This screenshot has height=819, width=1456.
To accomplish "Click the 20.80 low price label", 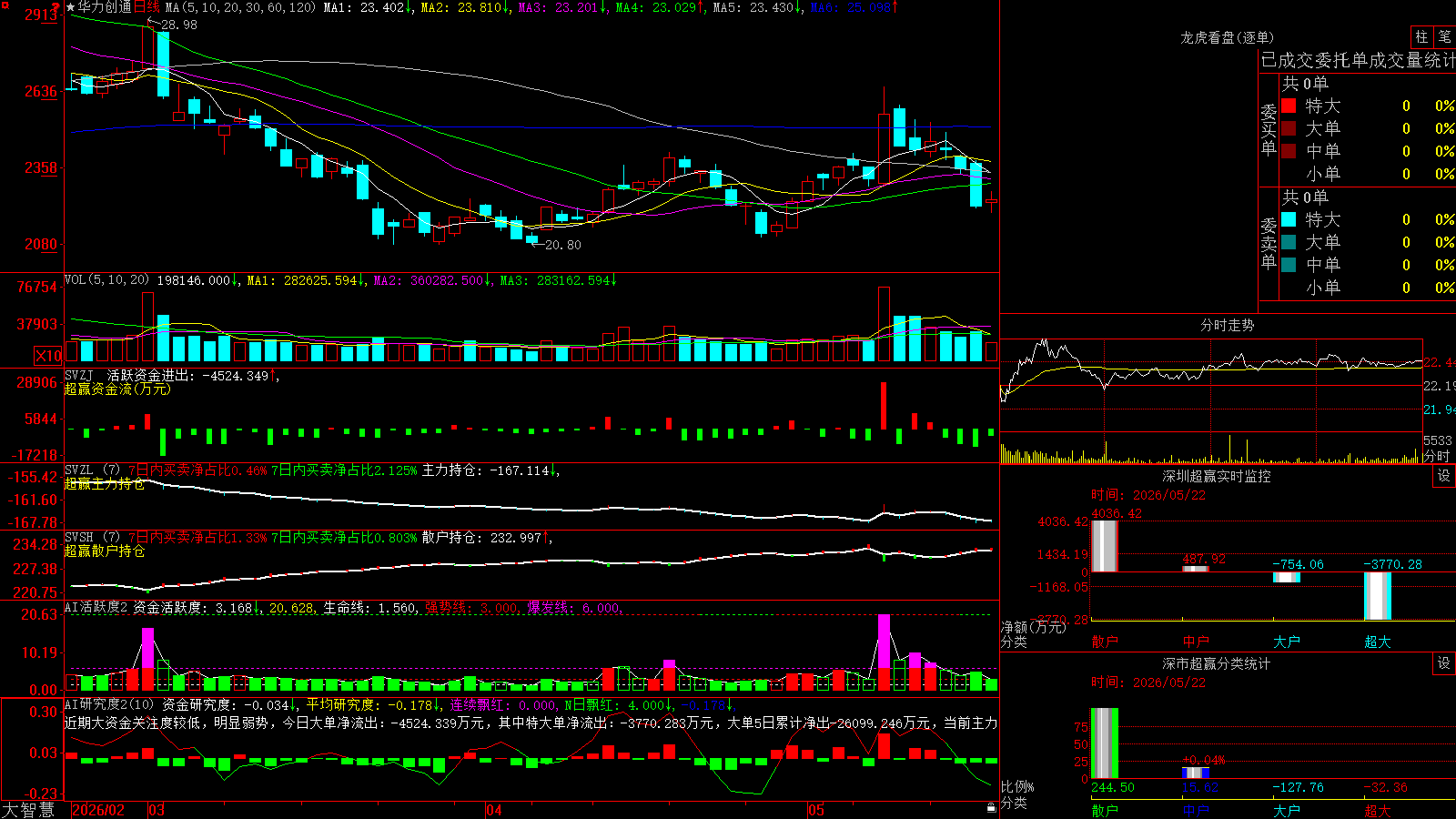I will pyautogui.click(x=562, y=245).
